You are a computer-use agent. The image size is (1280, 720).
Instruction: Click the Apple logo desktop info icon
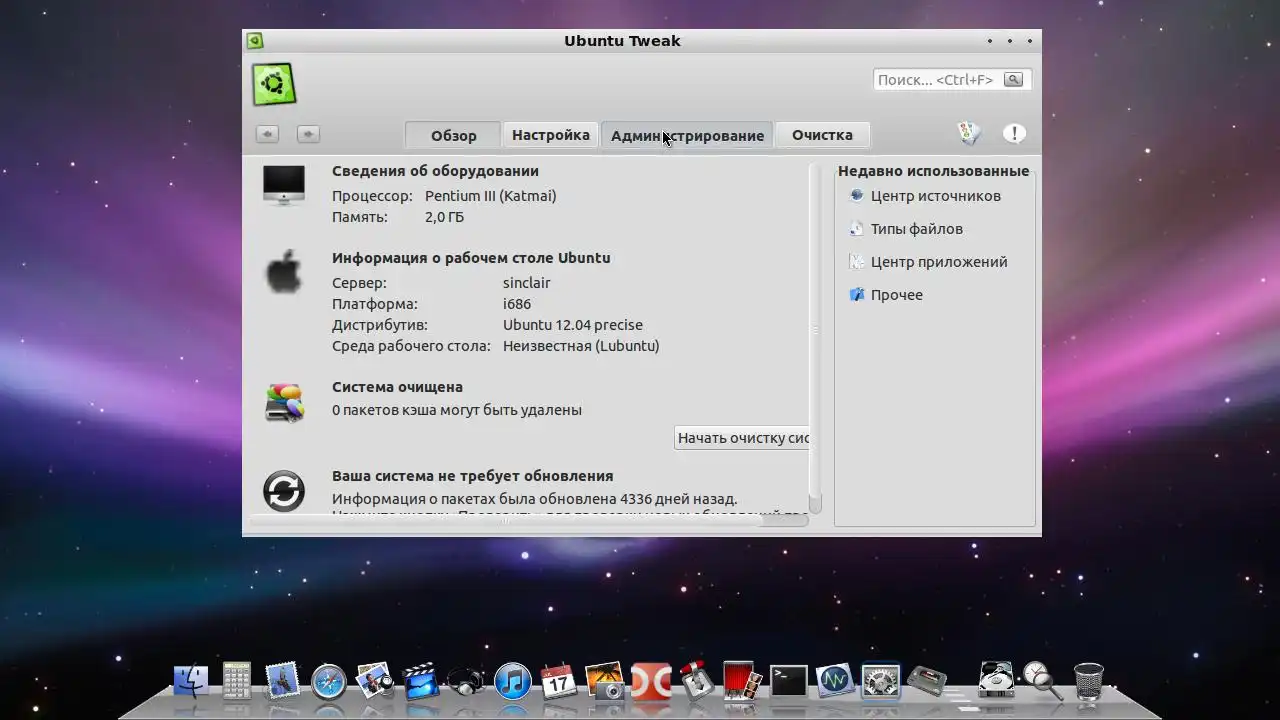(x=284, y=272)
